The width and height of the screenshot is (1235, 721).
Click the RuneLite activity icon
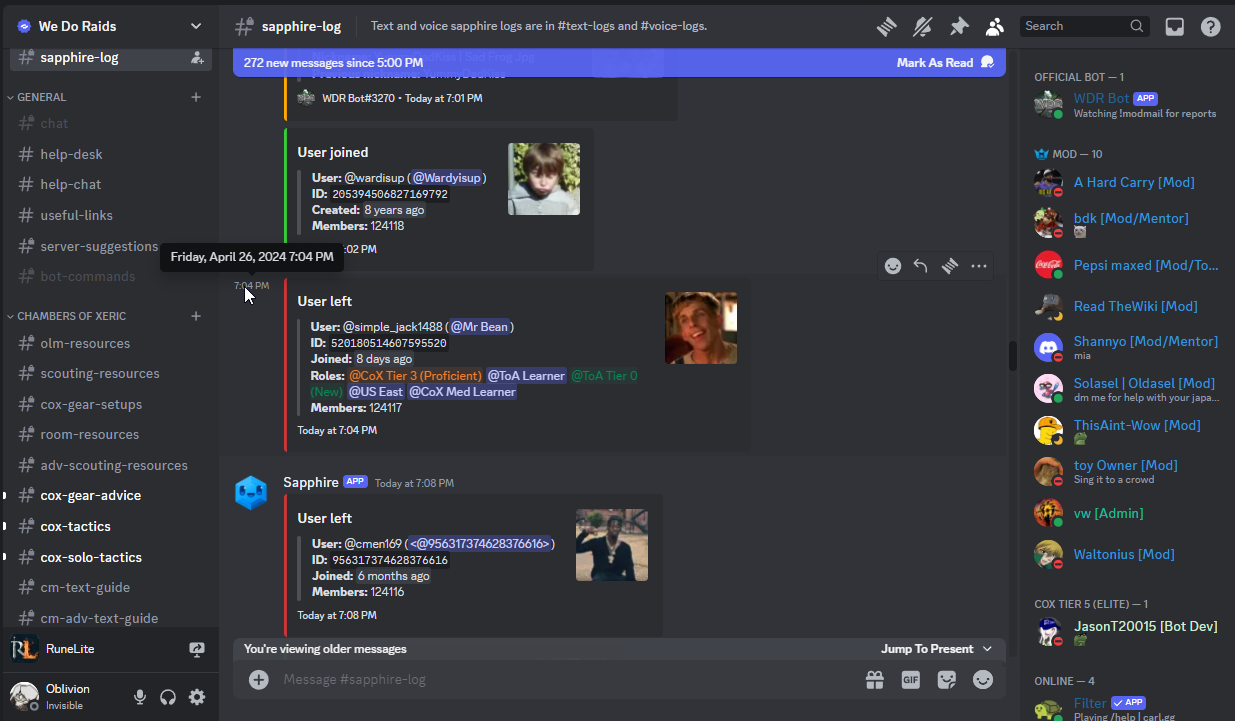coord(25,649)
